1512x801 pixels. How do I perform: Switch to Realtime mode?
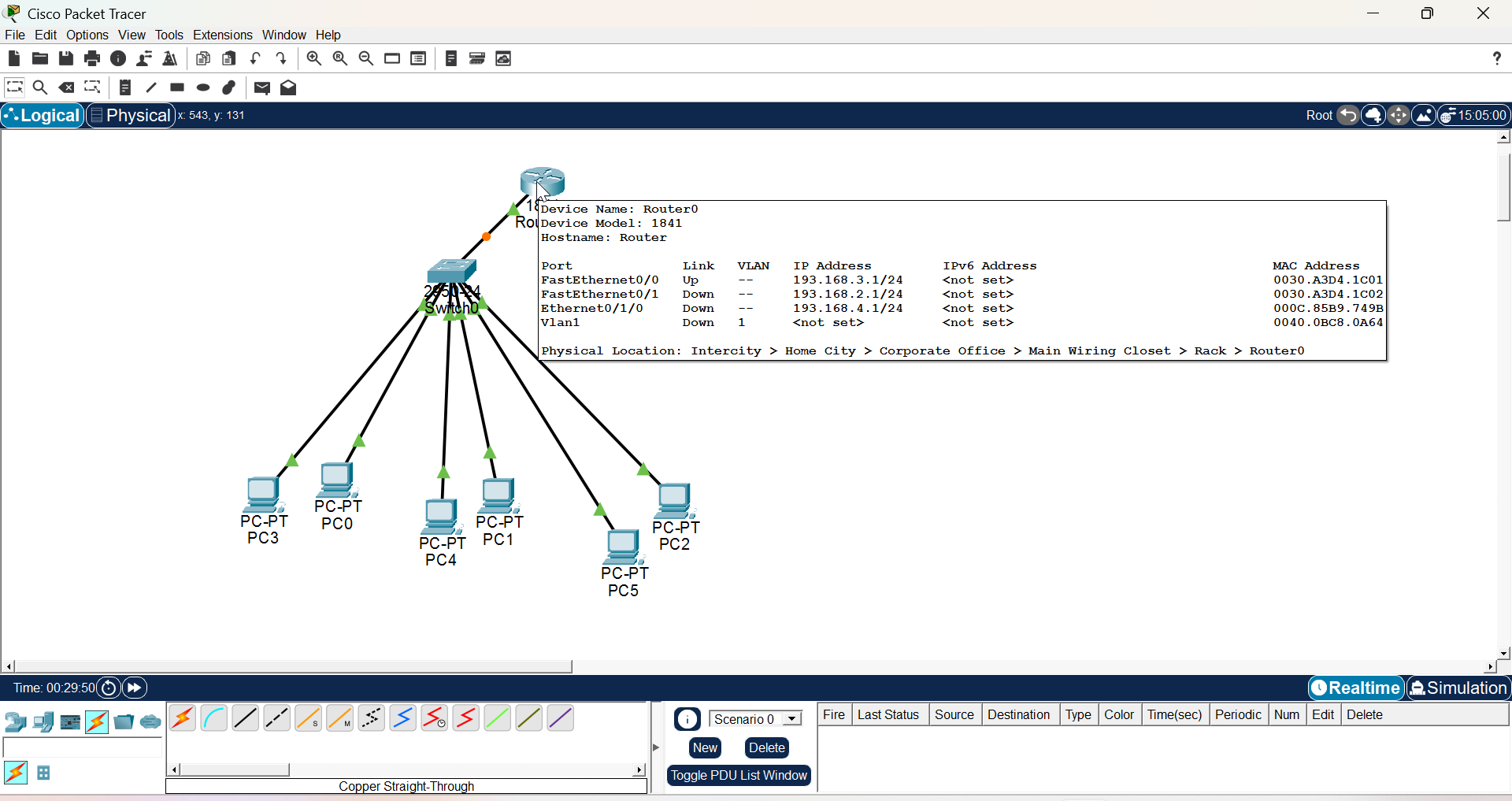1356,688
